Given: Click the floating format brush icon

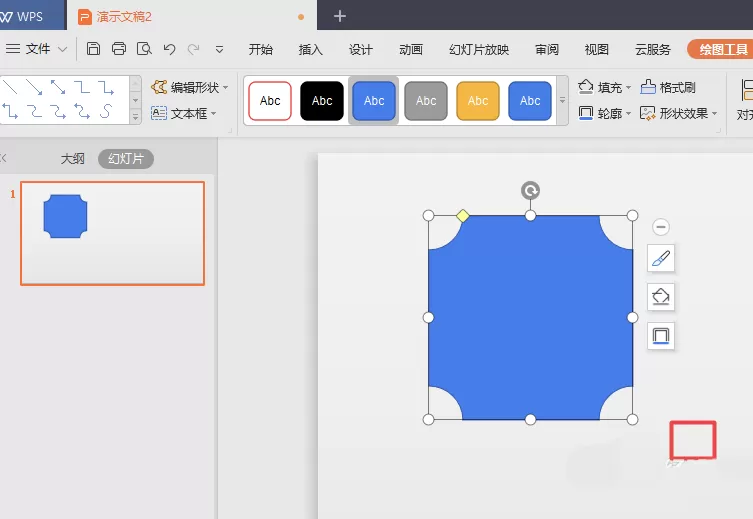Looking at the screenshot, I should 661,258.
